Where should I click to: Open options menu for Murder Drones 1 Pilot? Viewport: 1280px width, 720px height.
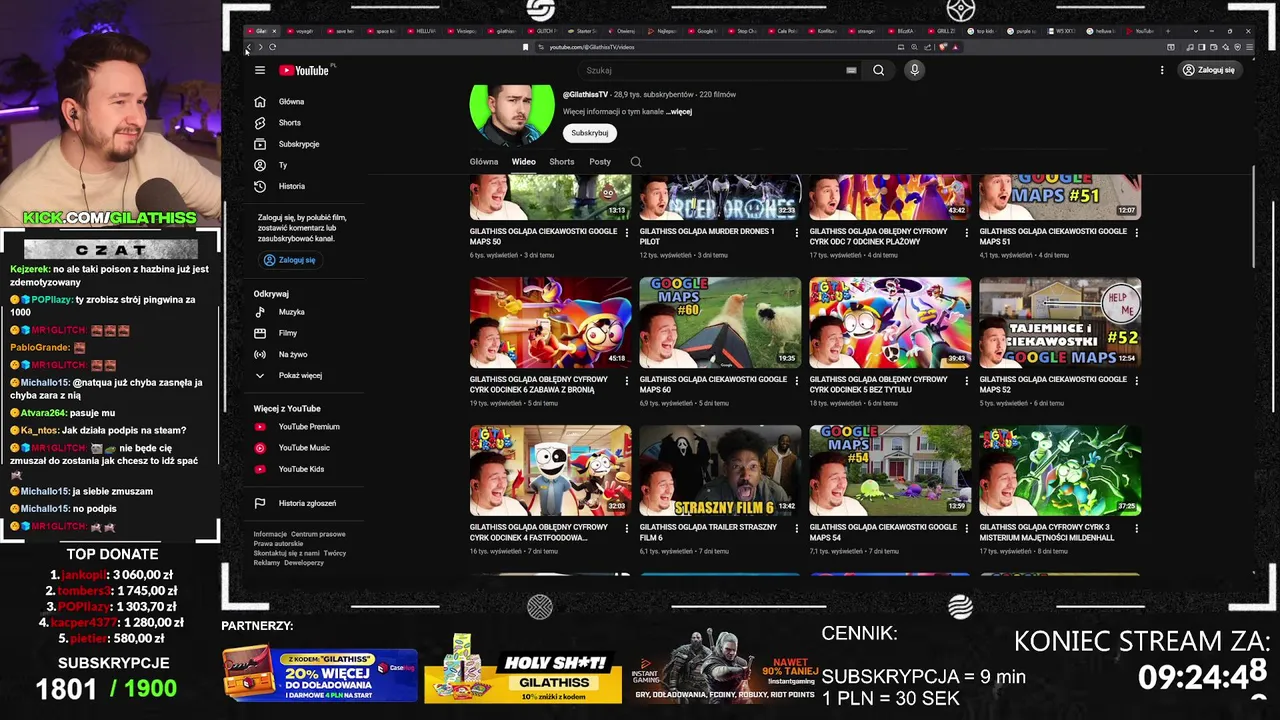point(797,232)
